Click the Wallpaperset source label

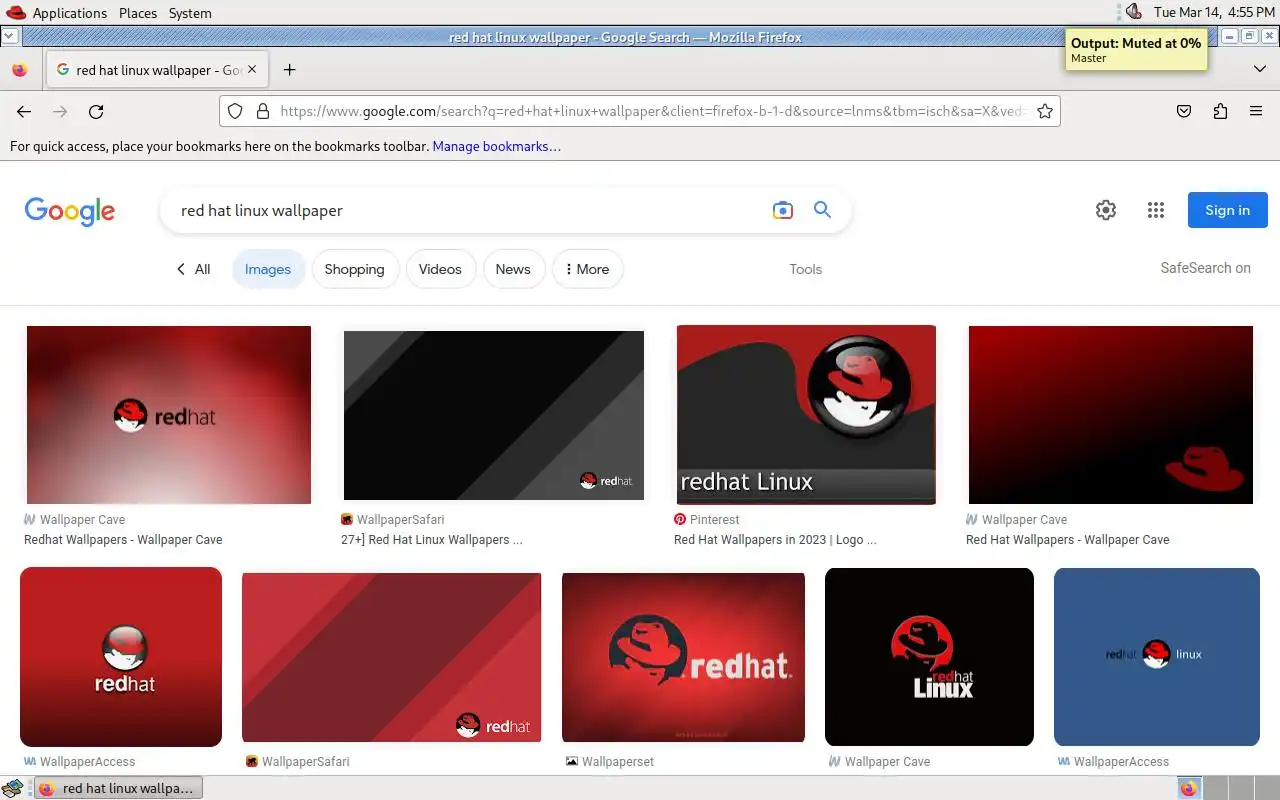pos(618,761)
